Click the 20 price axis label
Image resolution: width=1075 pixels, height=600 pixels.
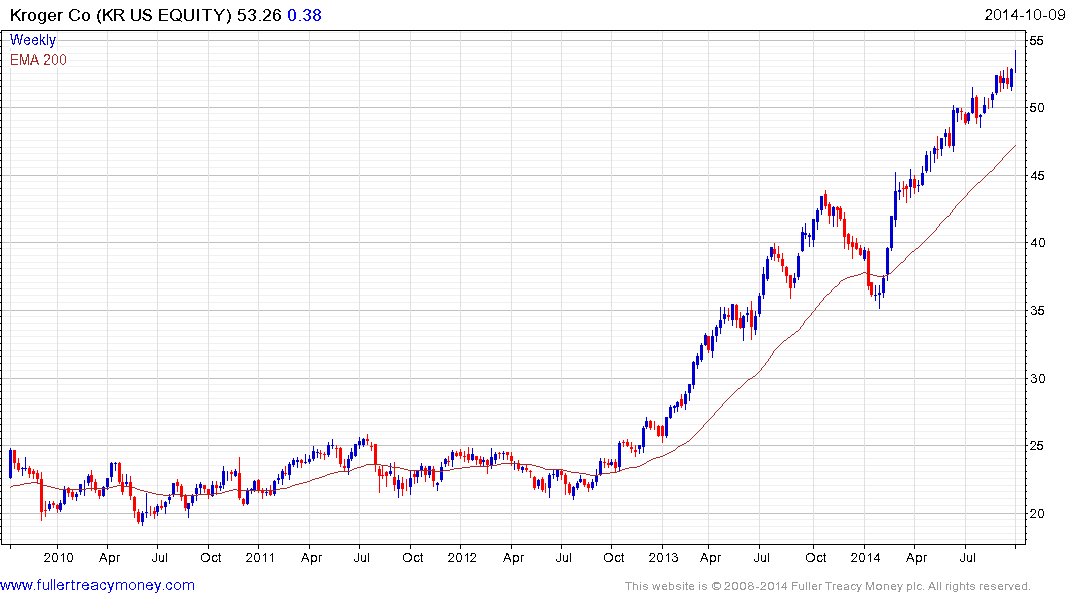(x=1036, y=514)
